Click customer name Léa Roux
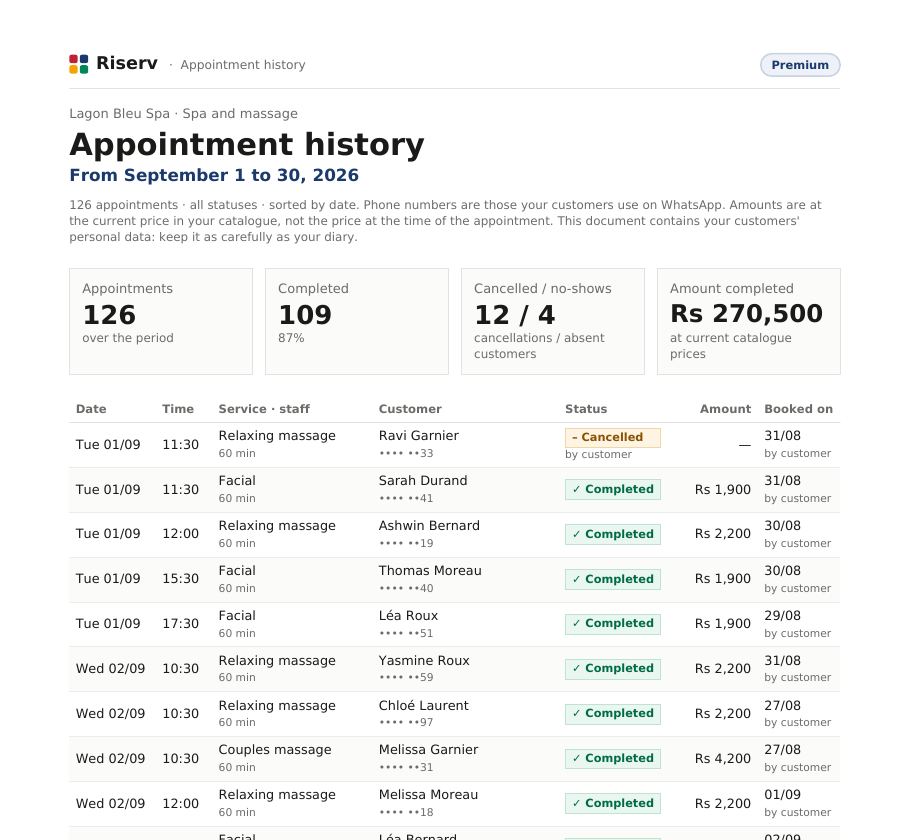910x840 pixels. 408,615
